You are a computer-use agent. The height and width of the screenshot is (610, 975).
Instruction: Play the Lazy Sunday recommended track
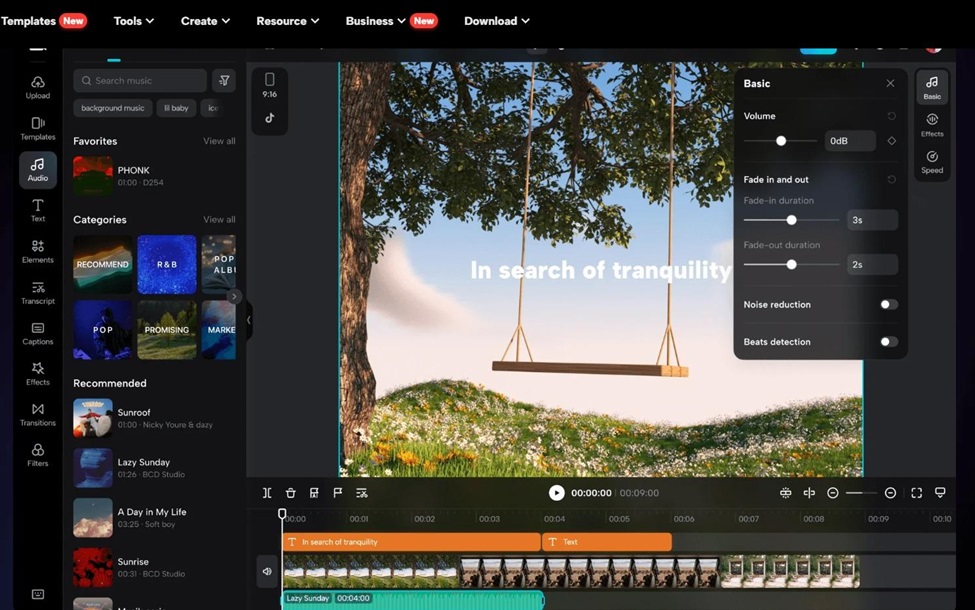click(93, 467)
